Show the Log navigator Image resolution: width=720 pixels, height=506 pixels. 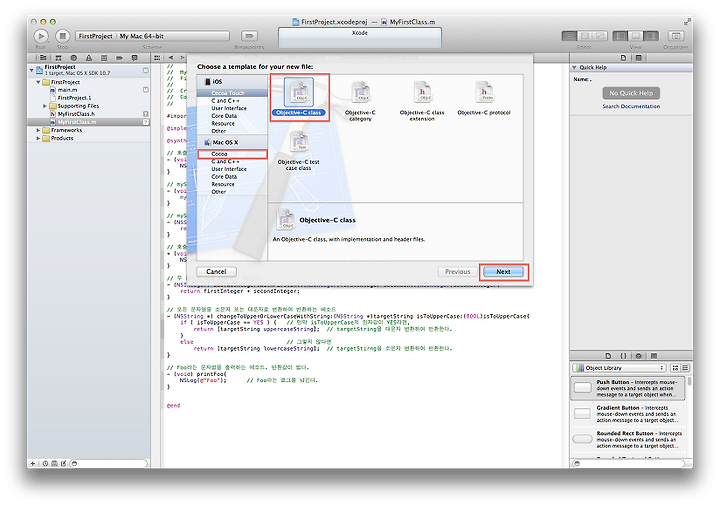[135, 58]
